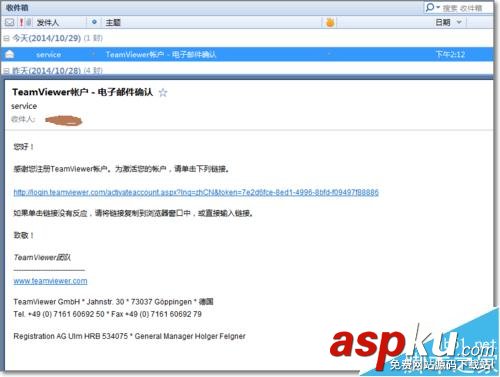Sort messages by 发件人 column

click(47, 23)
